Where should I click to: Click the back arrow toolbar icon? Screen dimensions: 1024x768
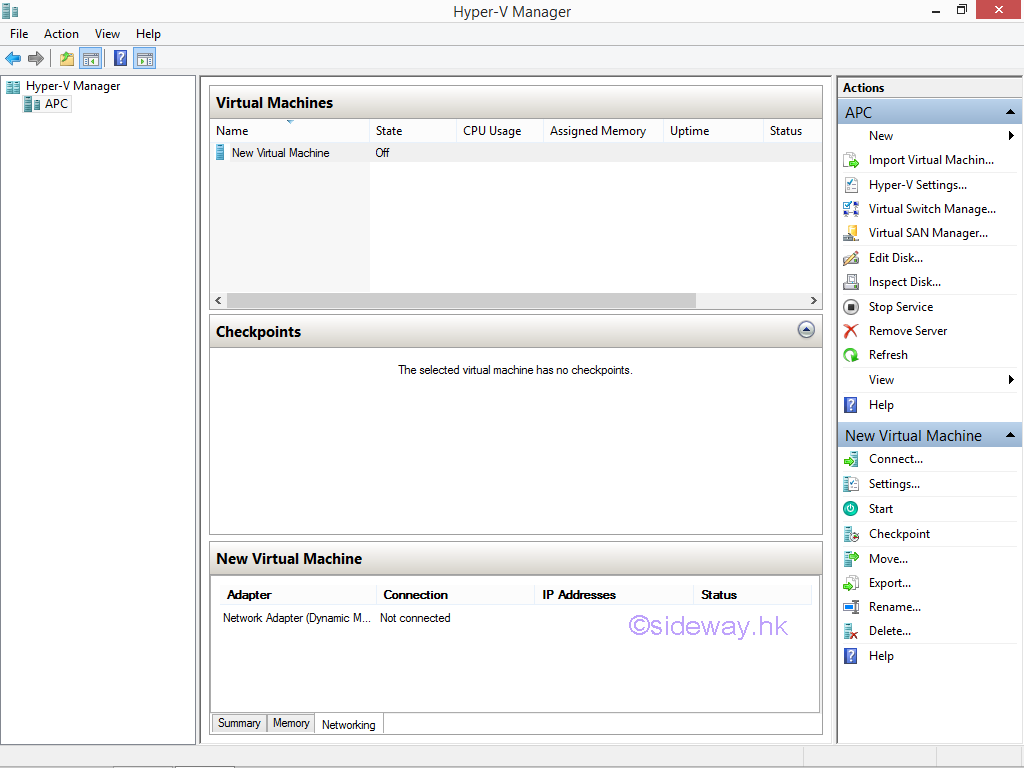pos(13,58)
